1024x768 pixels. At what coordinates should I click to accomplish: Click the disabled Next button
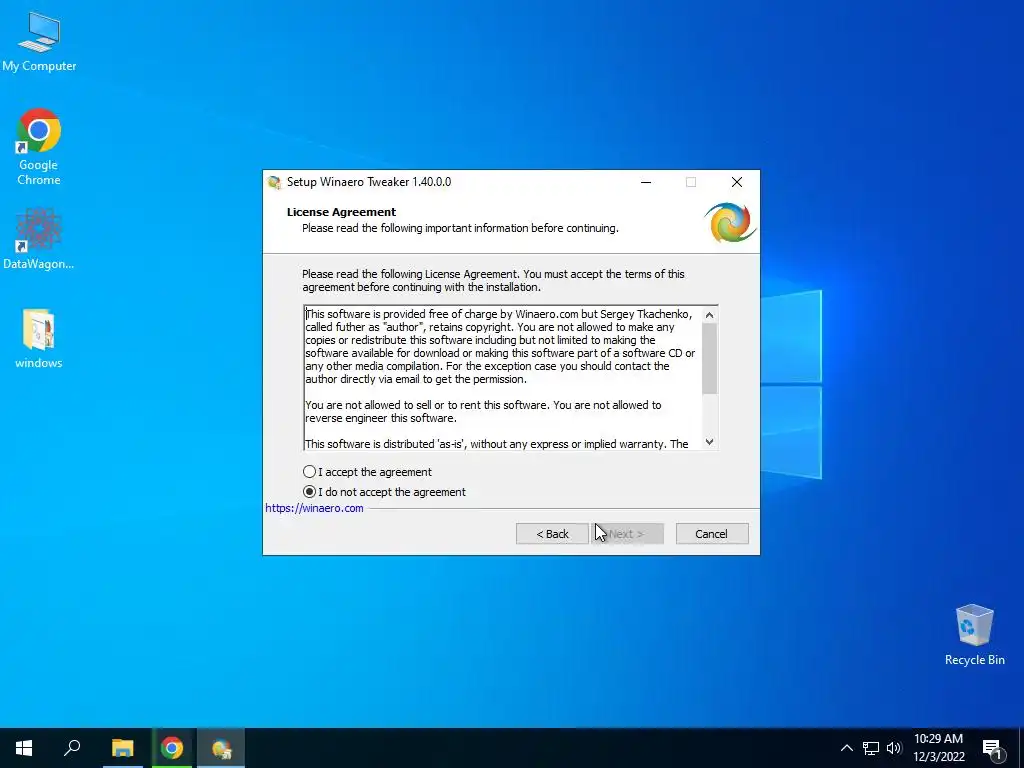click(x=628, y=534)
